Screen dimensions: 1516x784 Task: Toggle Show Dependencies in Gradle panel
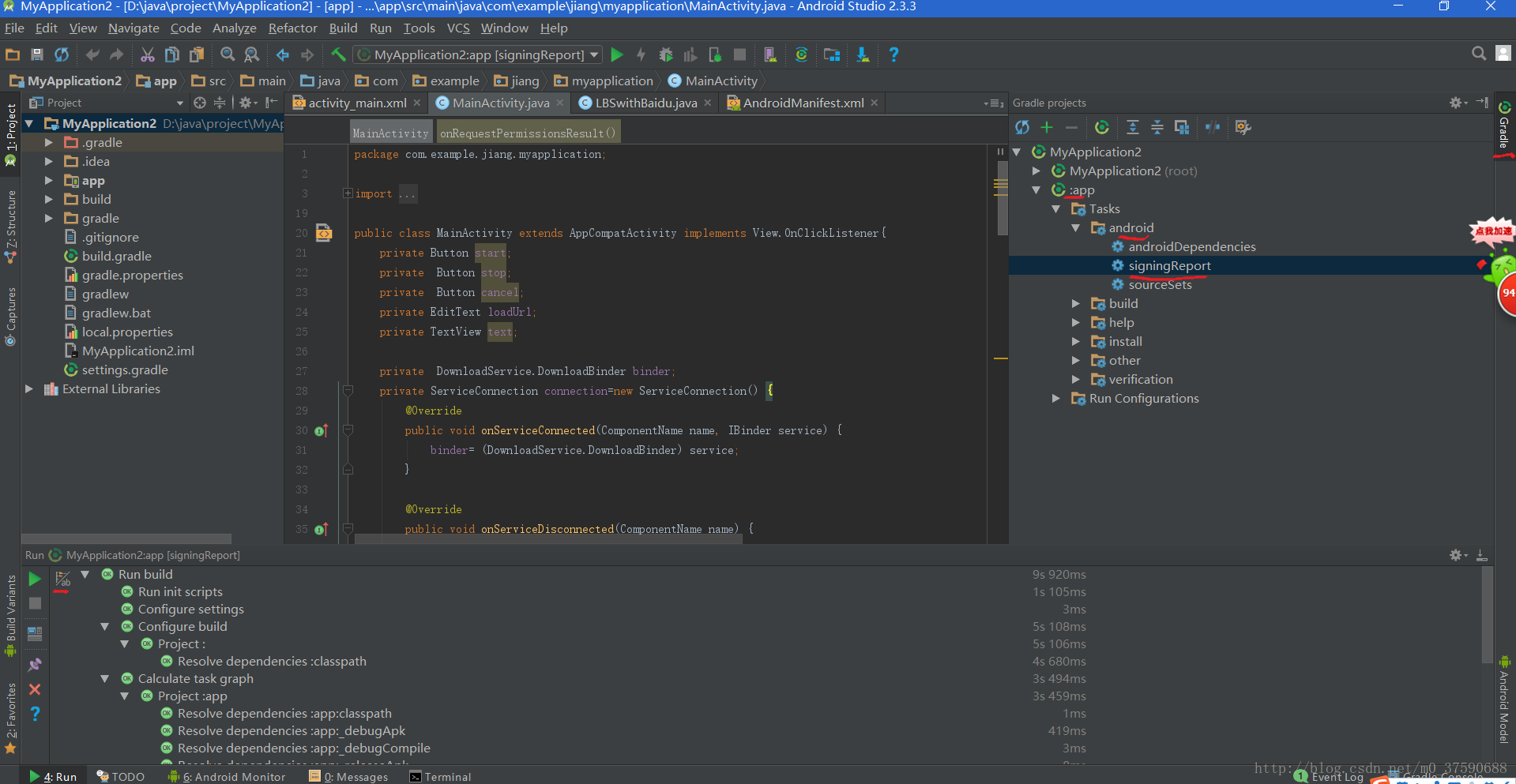tap(1182, 127)
